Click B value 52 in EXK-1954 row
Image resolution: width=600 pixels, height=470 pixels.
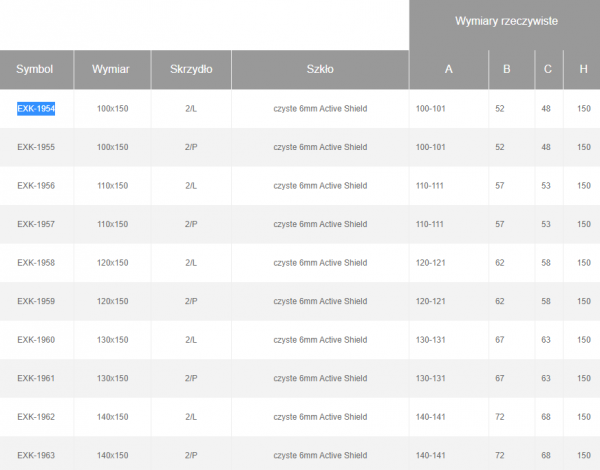click(500, 109)
